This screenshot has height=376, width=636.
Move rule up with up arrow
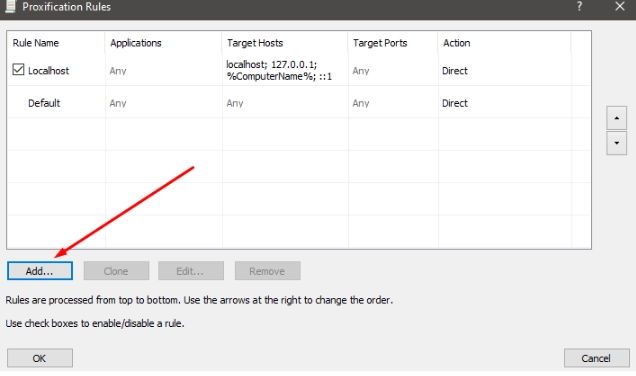point(617,118)
